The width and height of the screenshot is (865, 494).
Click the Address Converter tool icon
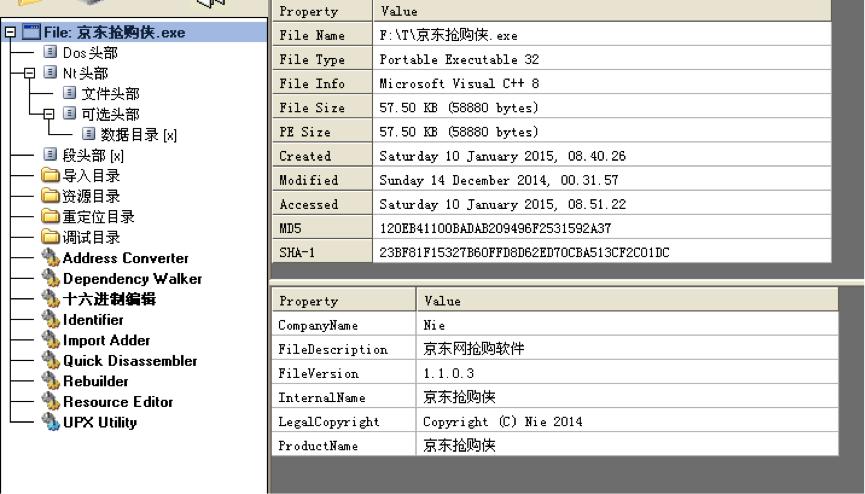tap(50, 258)
